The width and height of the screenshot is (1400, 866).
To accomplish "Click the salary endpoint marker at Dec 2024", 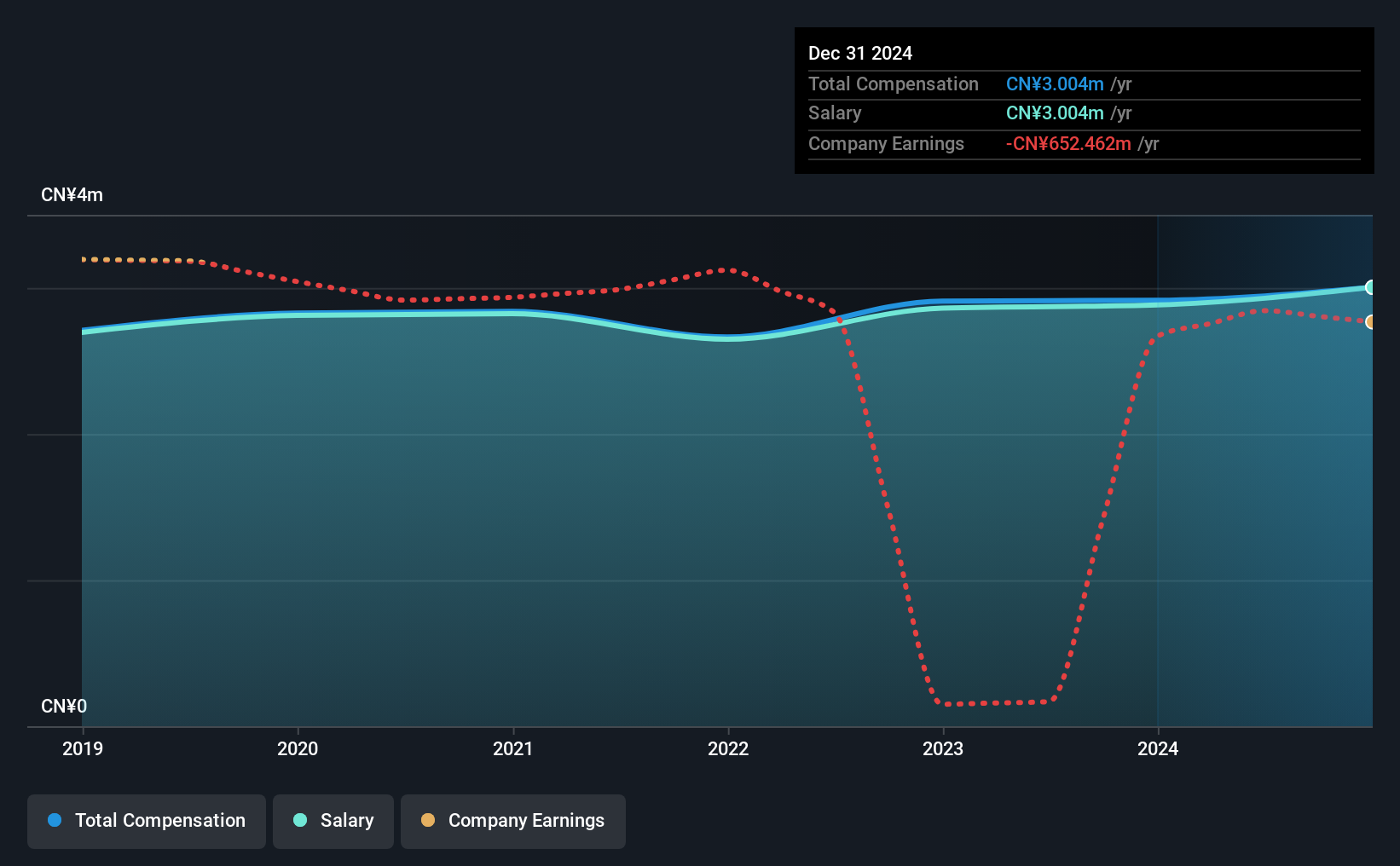I will coord(1370,287).
